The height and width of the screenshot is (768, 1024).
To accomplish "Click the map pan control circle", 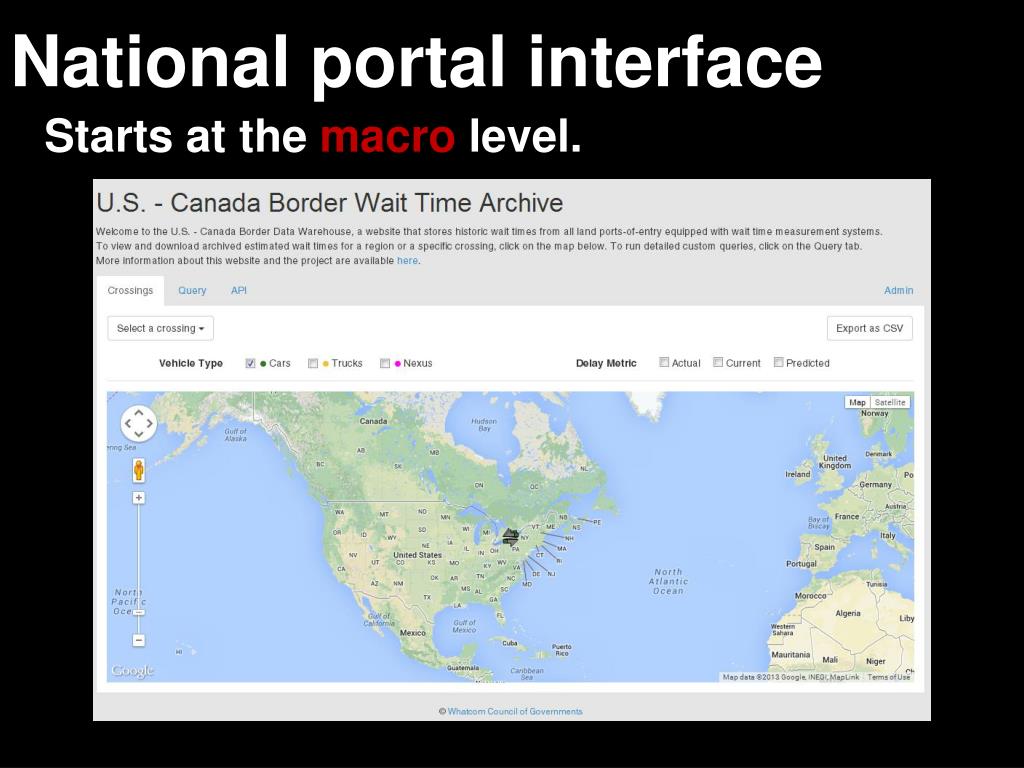I will (x=138, y=423).
